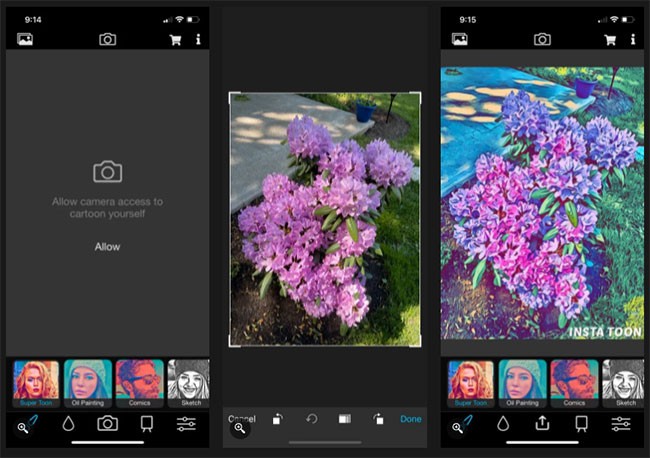Open aspect ratio icon in crop toolbar
This screenshot has width=650, height=458.
click(345, 419)
